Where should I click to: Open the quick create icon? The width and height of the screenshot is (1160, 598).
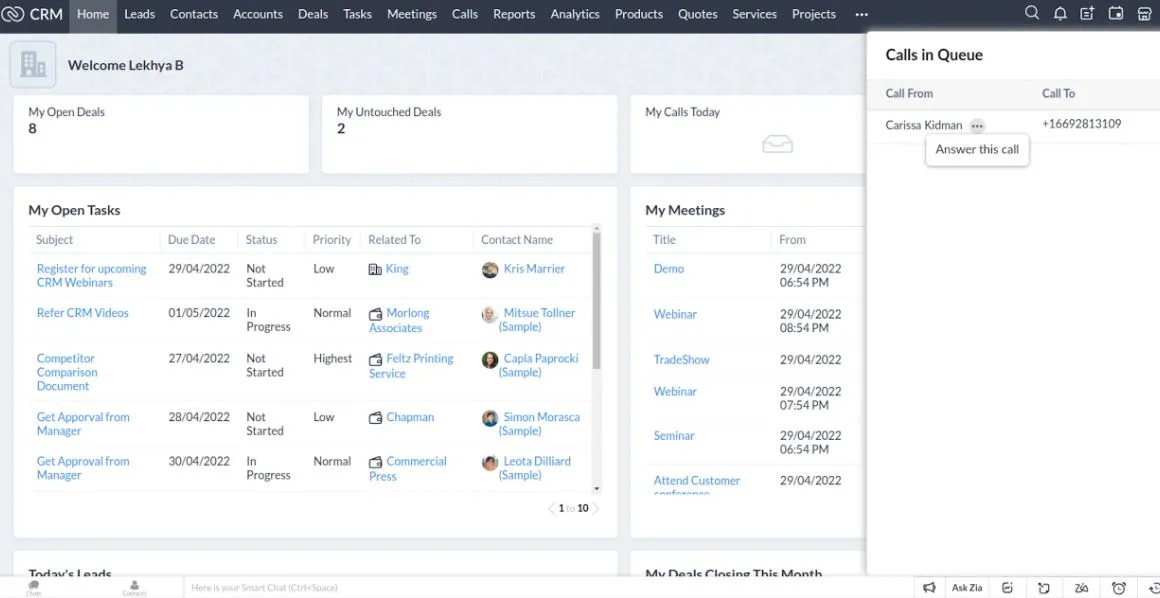(x=1087, y=13)
